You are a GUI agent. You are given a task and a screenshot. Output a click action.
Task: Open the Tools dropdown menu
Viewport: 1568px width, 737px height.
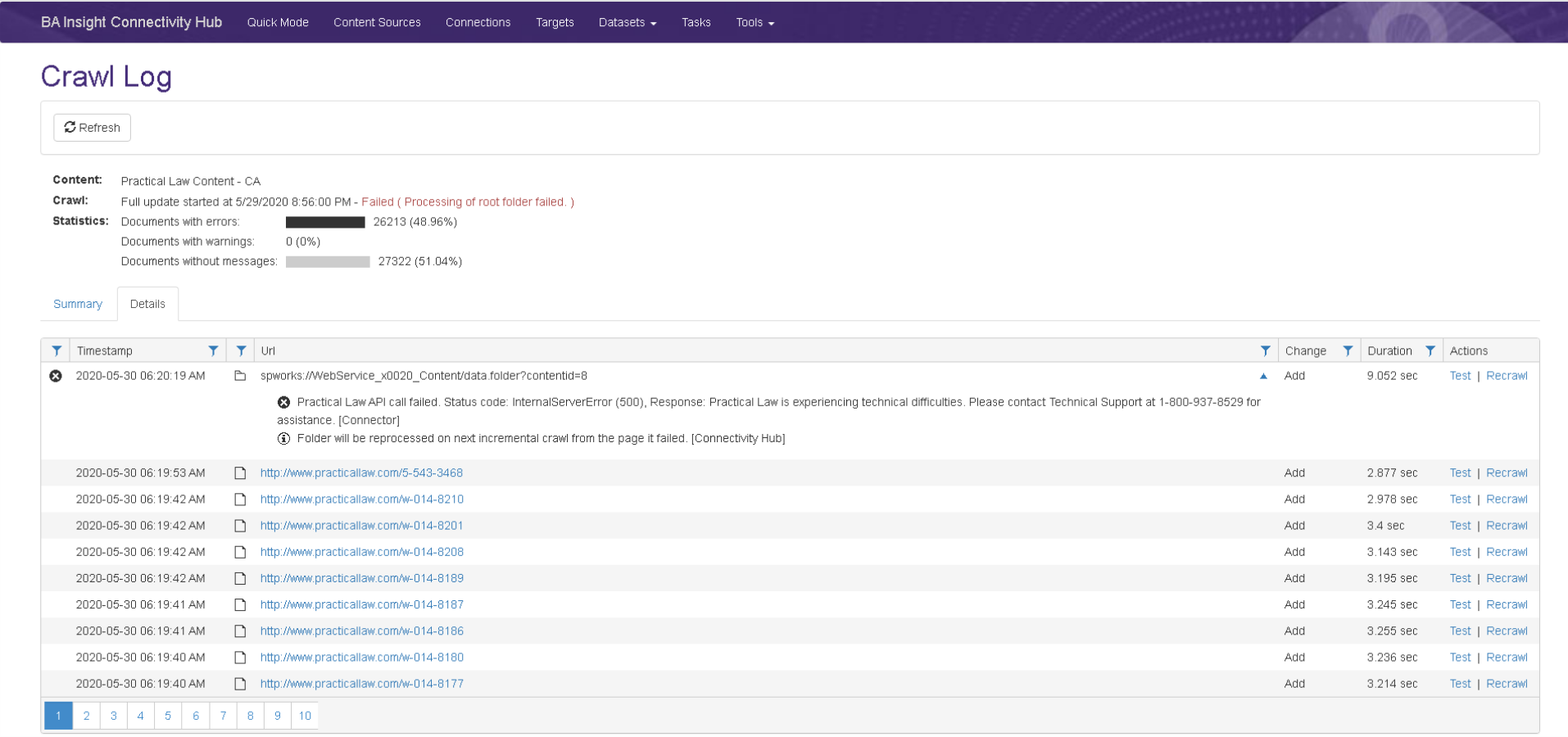[x=755, y=22]
